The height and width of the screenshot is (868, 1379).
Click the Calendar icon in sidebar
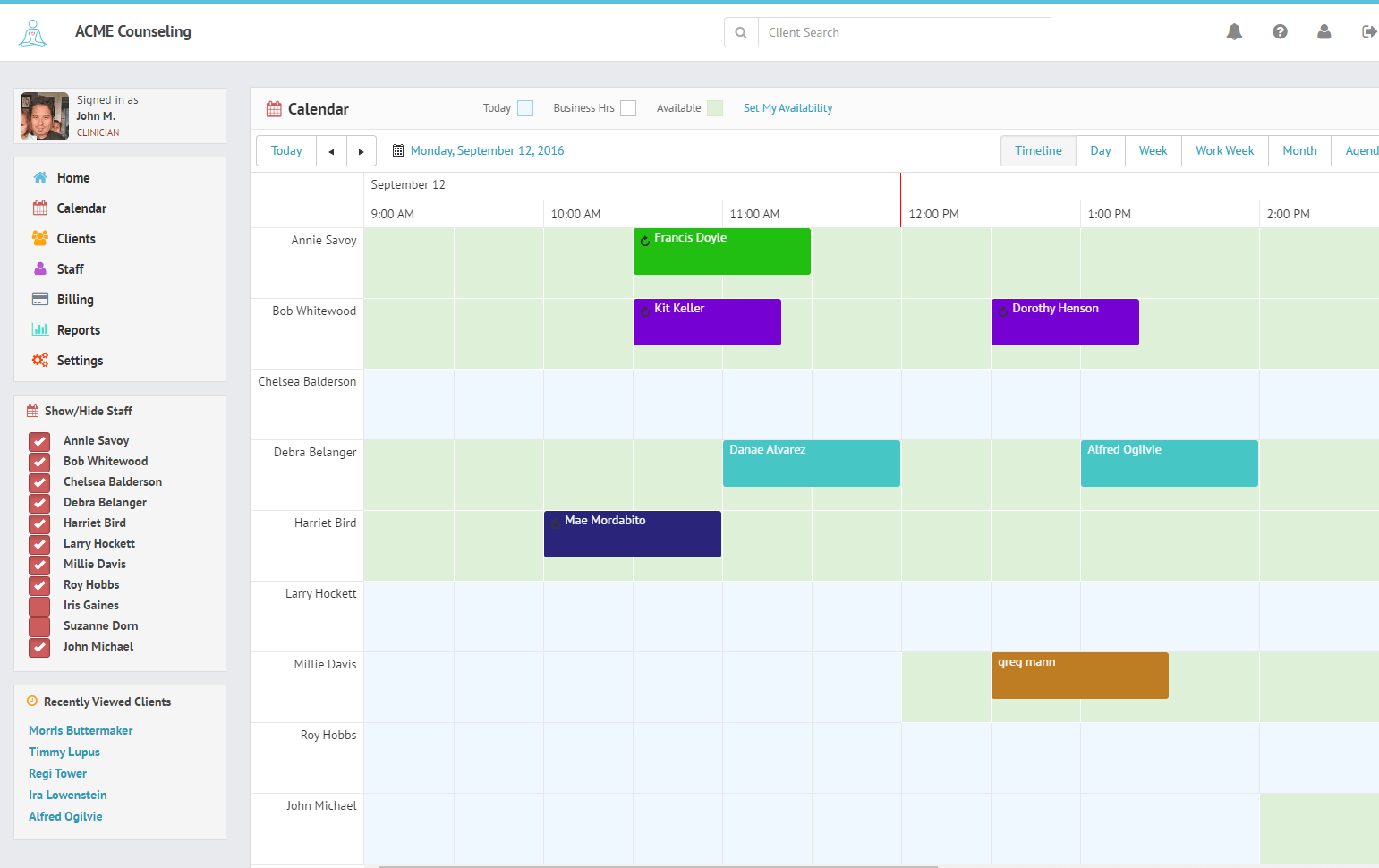(40, 208)
